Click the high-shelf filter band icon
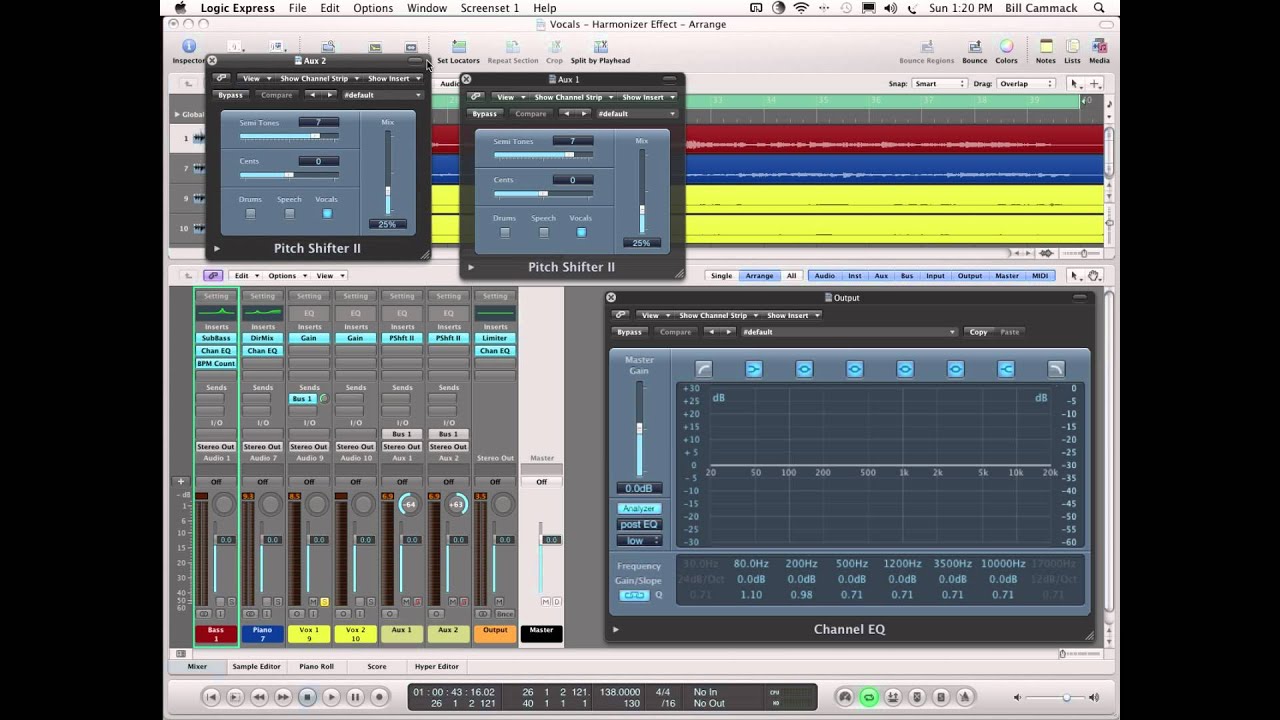 pyautogui.click(x=1006, y=369)
